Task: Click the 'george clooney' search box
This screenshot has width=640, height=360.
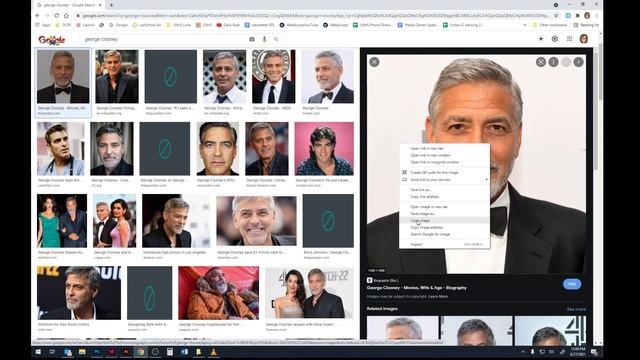Action: (163, 39)
